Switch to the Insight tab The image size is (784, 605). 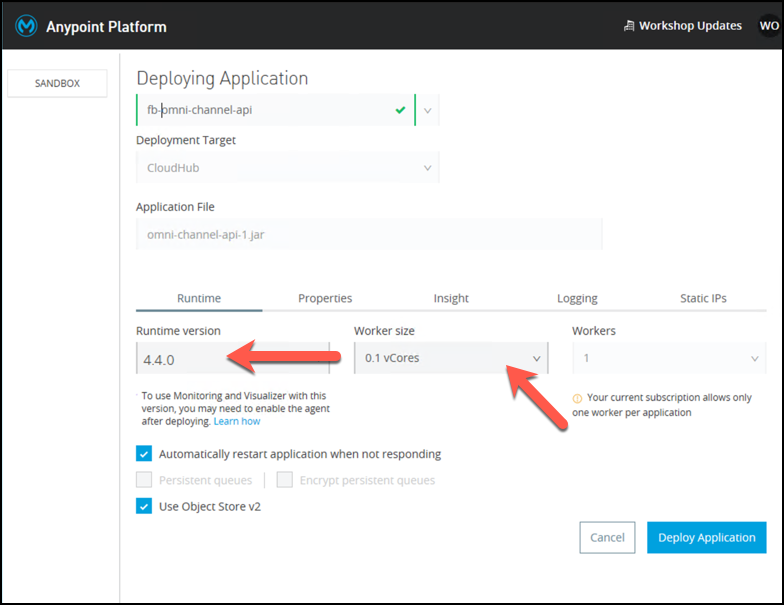pyautogui.click(x=451, y=298)
